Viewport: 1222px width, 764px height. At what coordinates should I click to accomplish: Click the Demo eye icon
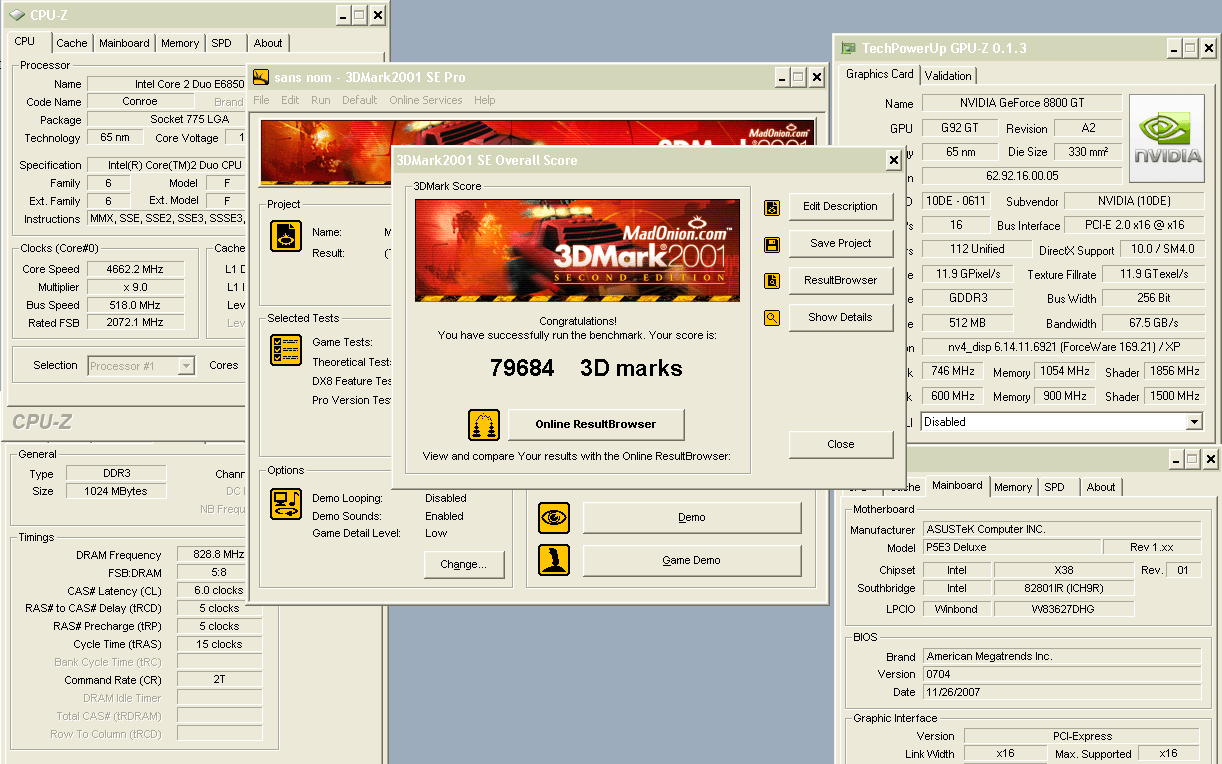click(x=554, y=518)
